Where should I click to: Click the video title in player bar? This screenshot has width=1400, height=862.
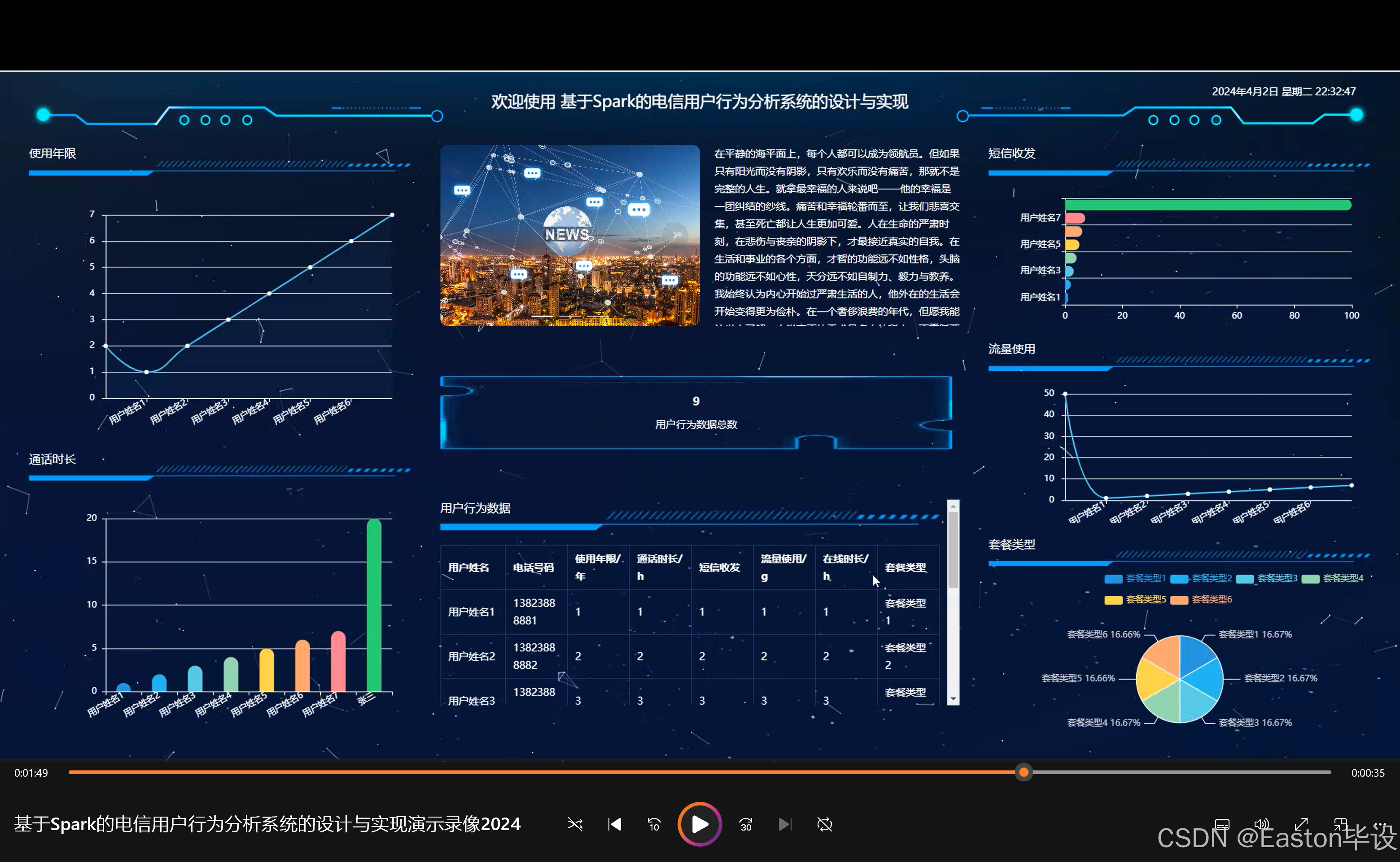[x=267, y=824]
